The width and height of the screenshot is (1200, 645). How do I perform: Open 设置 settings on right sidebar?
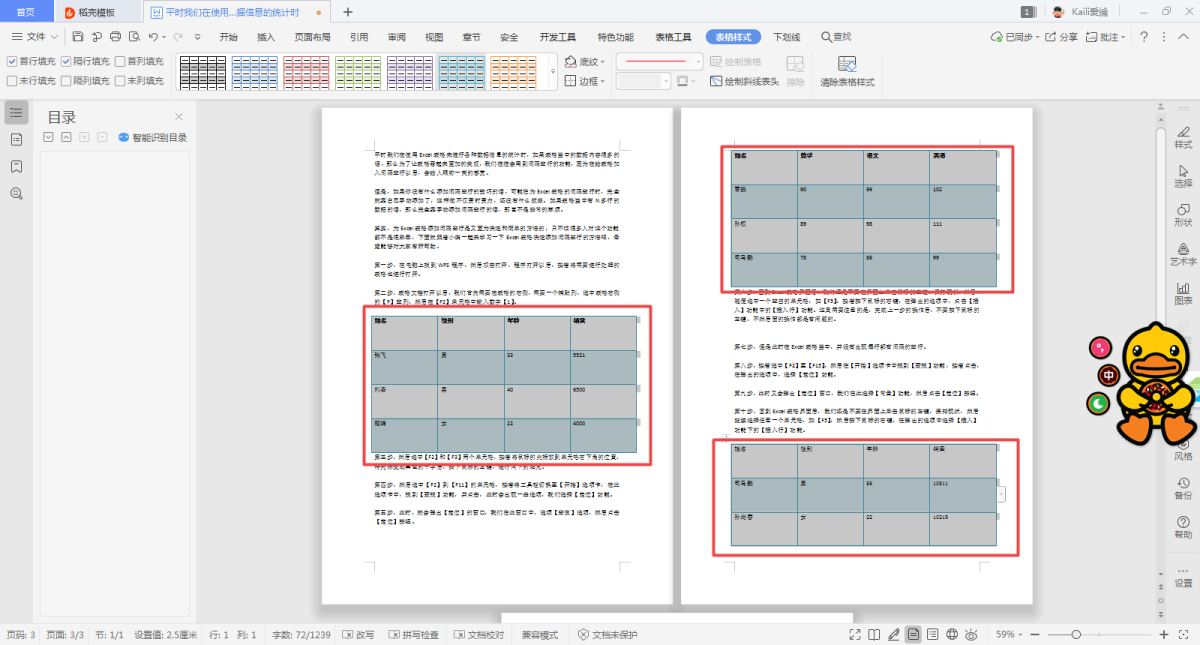(x=1183, y=575)
